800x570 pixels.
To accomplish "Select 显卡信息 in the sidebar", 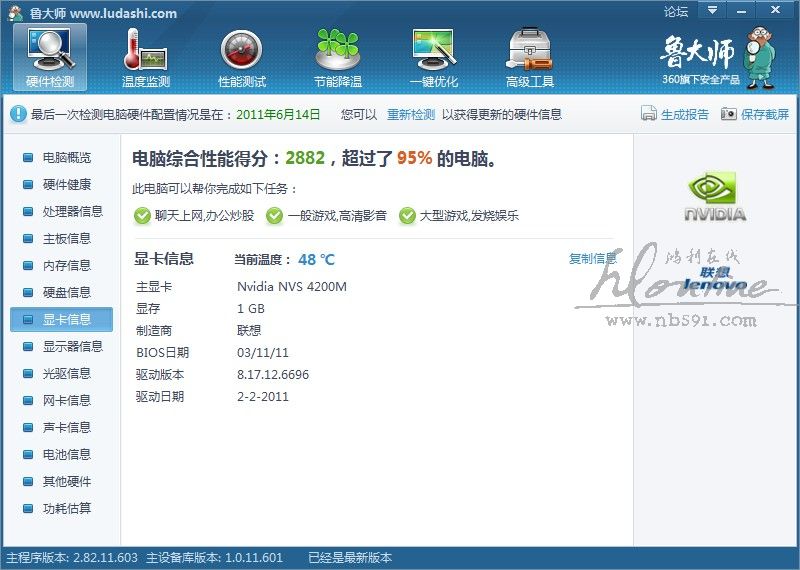I will pos(62,319).
